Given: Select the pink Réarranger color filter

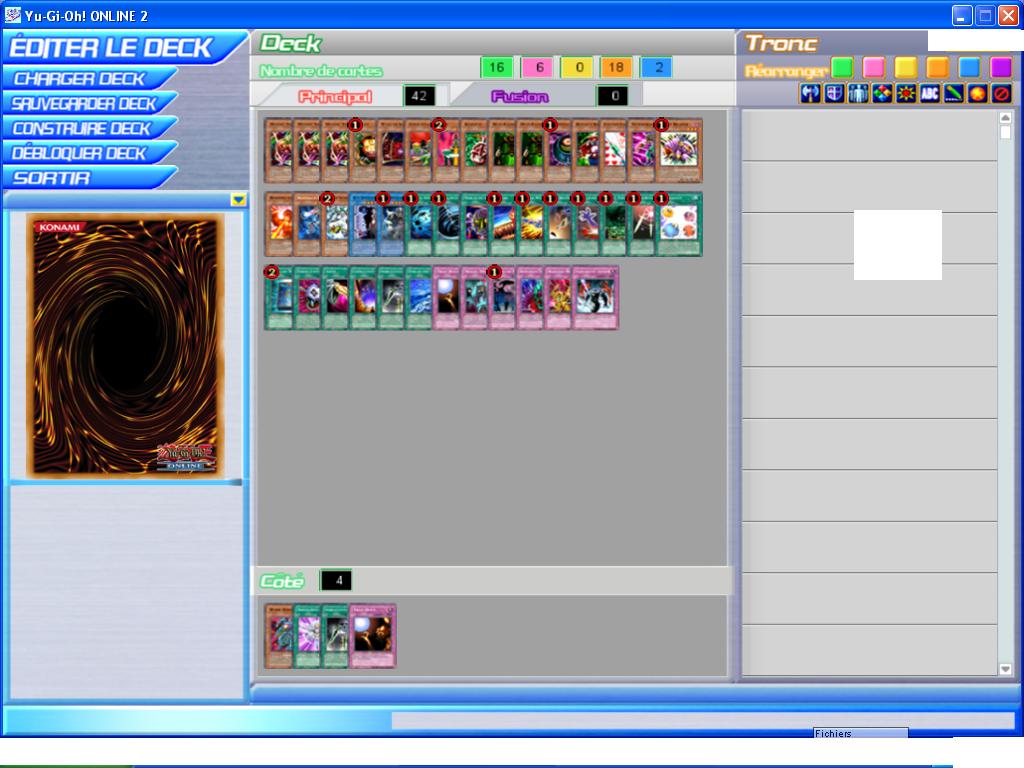Looking at the screenshot, I should (x=874, y=67).
